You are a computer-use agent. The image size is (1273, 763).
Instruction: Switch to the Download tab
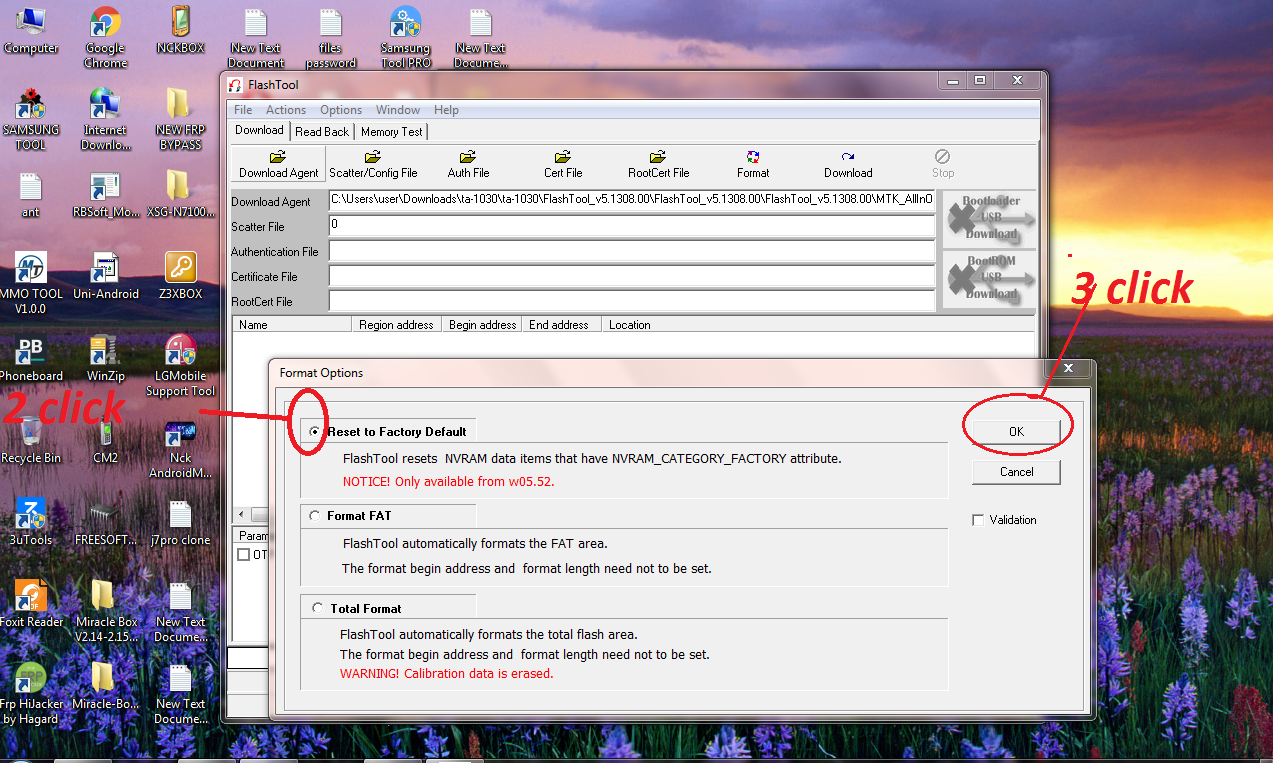point(259,130)
